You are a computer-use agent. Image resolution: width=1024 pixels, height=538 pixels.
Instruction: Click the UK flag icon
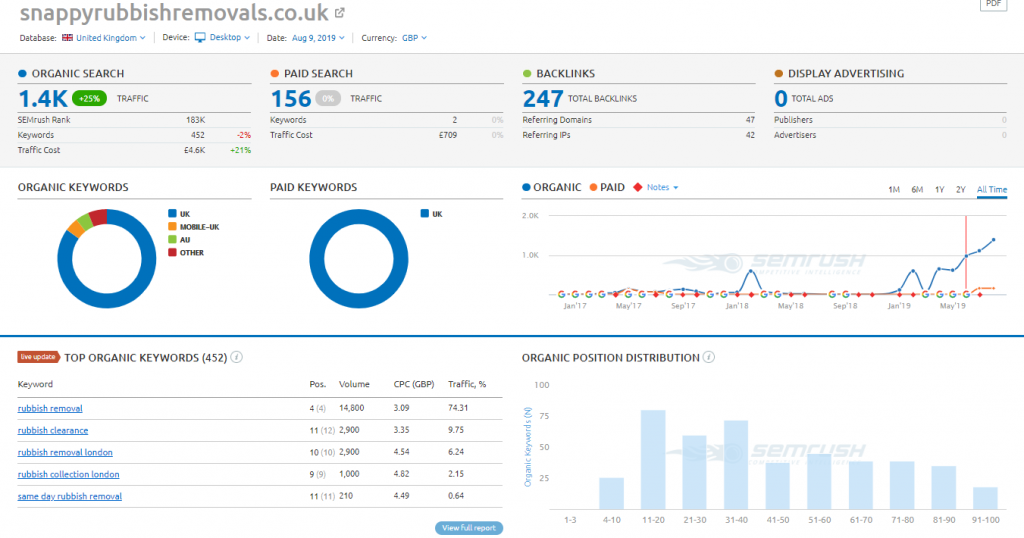click(67, 38)
